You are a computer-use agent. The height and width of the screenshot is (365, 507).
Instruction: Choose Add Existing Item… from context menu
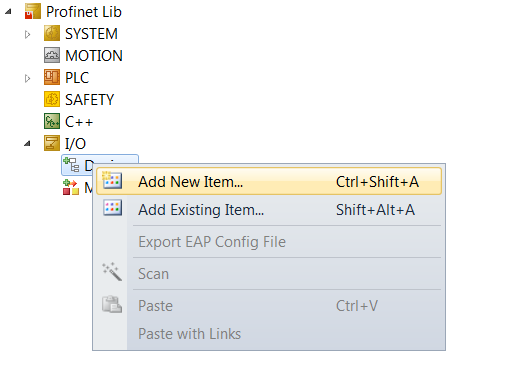(x=269, y=210)
